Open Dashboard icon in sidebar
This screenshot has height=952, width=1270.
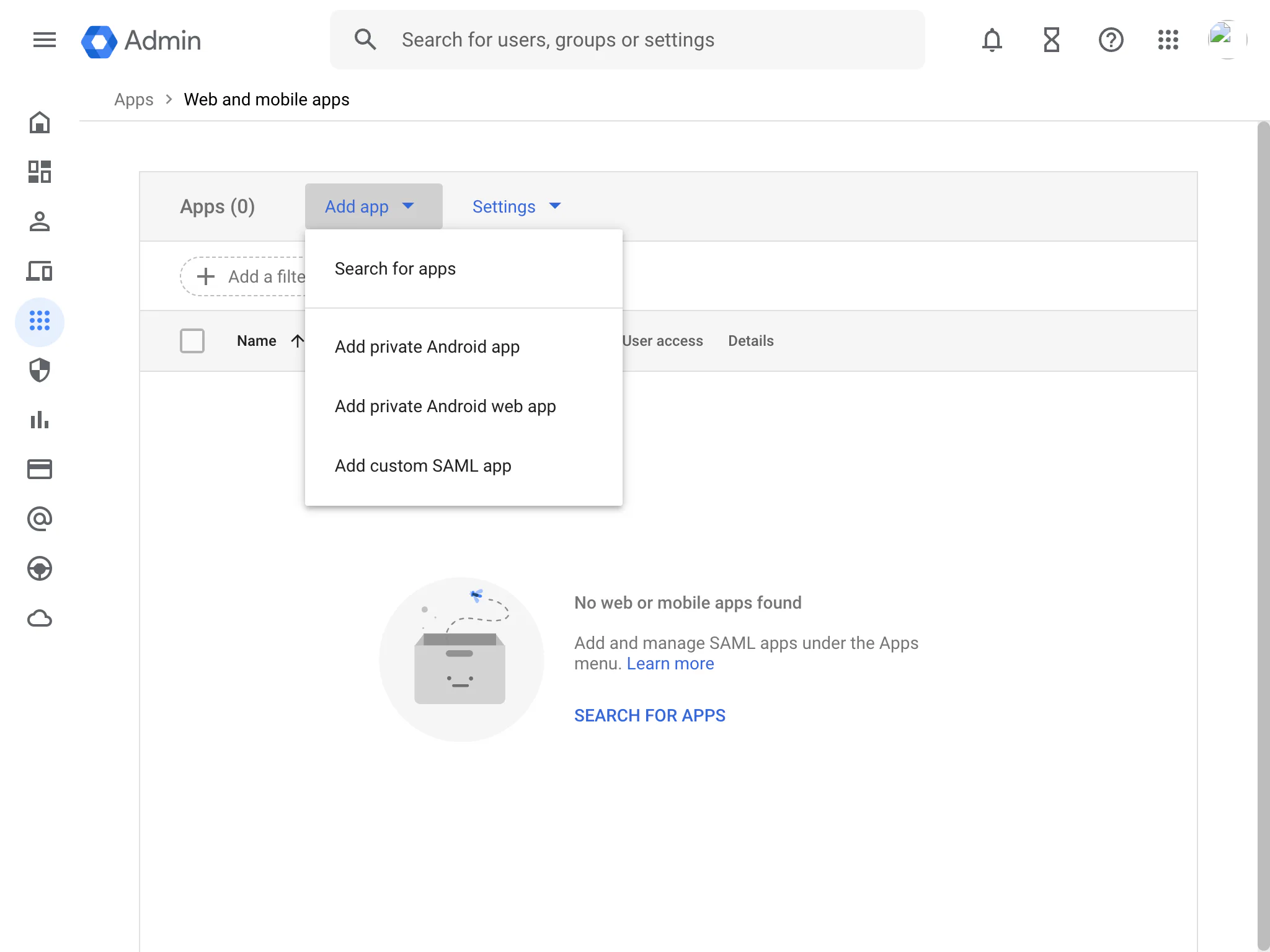[x=40, y=172]
